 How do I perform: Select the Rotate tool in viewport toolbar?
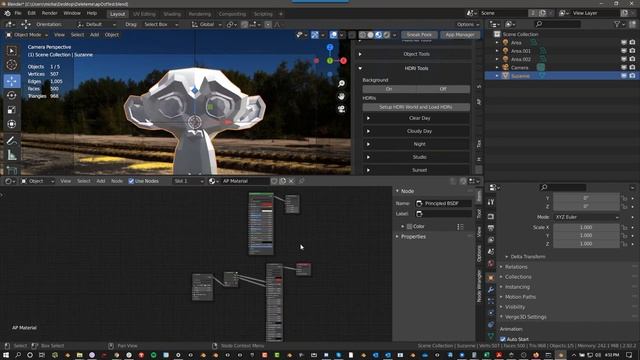pyautogui.click(x=11, y=95)
